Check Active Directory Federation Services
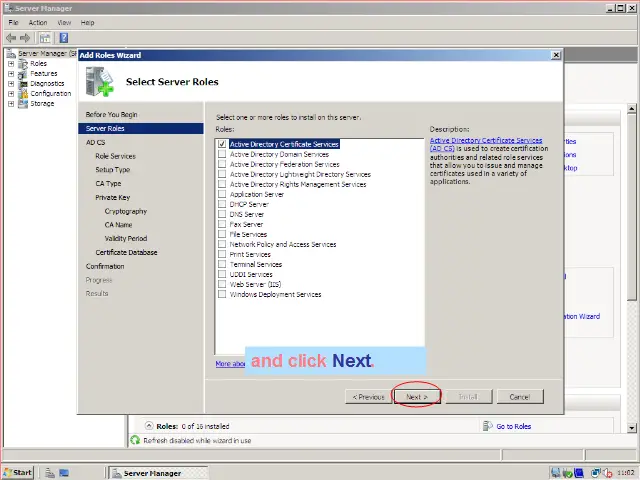Image resolution: width=640 pixels, height=480 pixels. tap(222, 164)
